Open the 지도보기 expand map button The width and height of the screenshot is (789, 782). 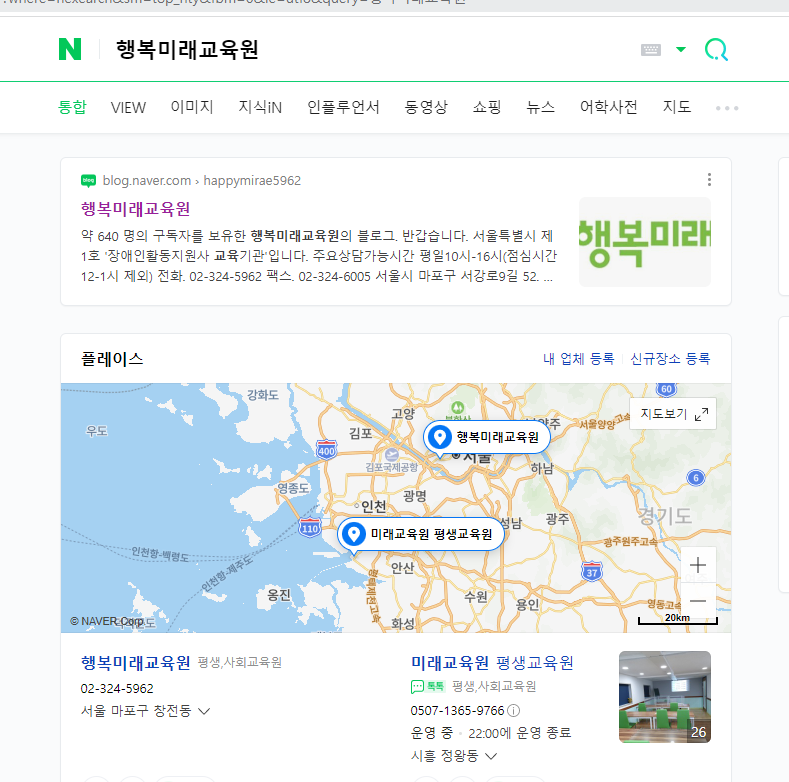click(673, 414)
